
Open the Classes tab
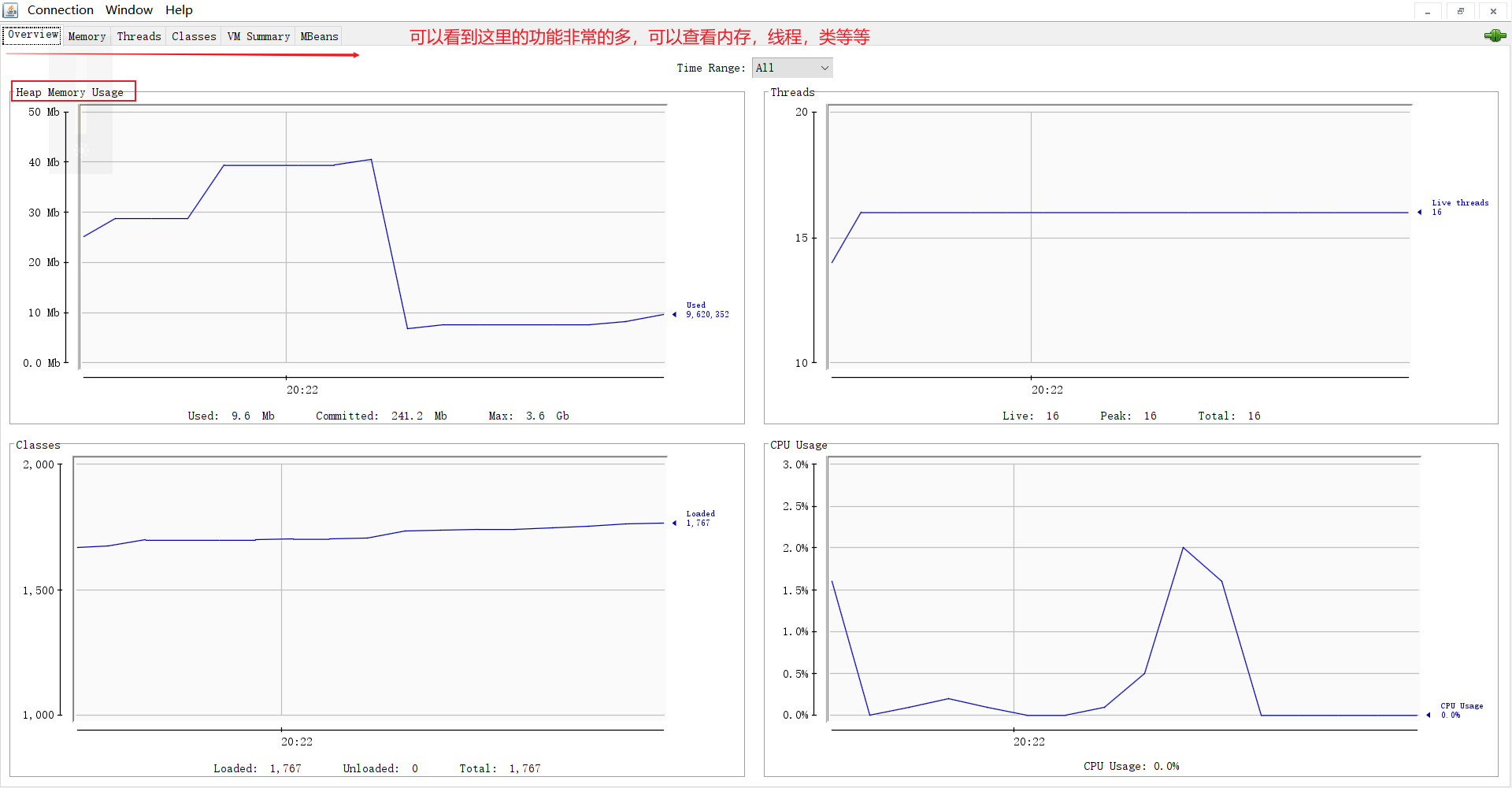click(x=194, y=36)
